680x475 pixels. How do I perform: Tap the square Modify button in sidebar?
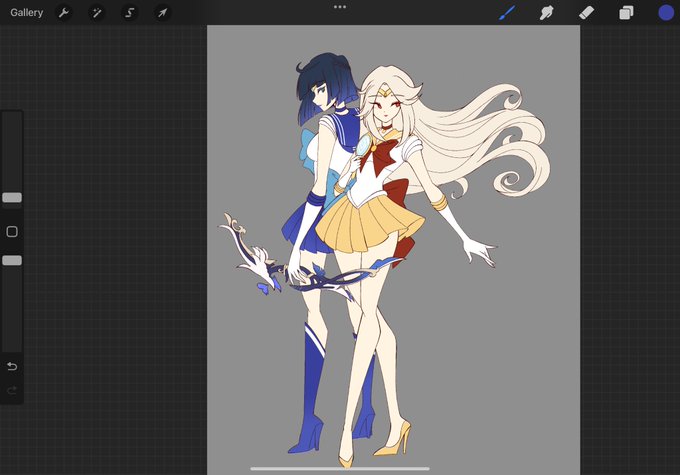coord(12,232)
